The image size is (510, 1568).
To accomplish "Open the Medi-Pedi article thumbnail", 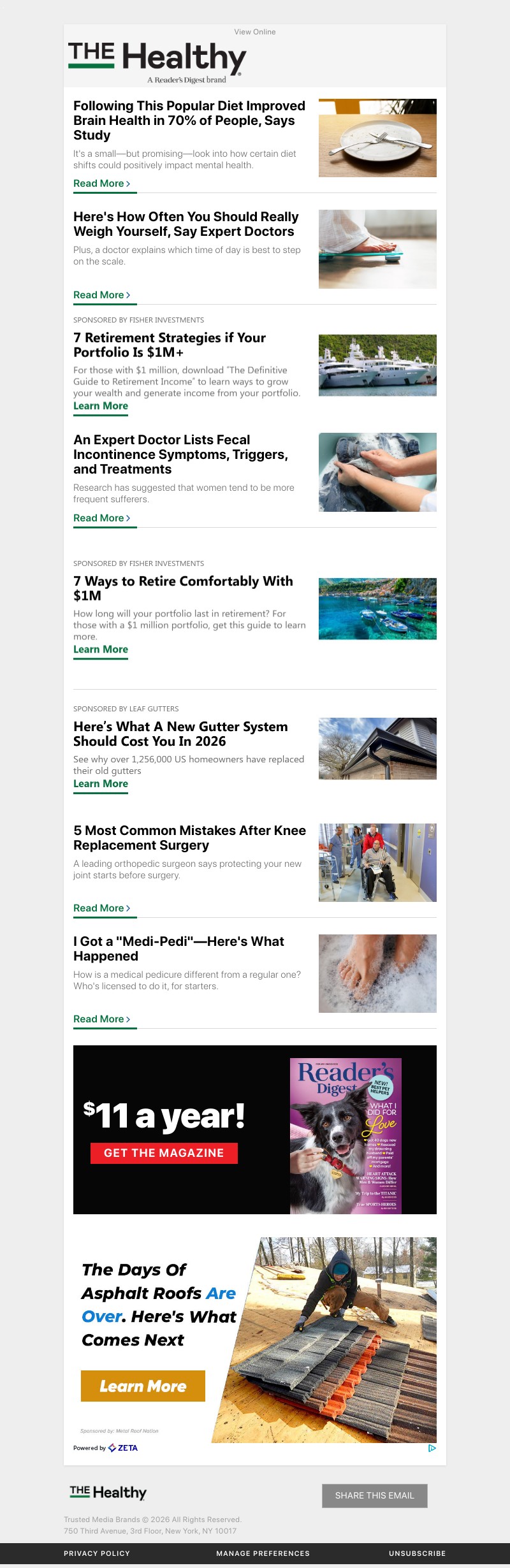I will (377, 973).
